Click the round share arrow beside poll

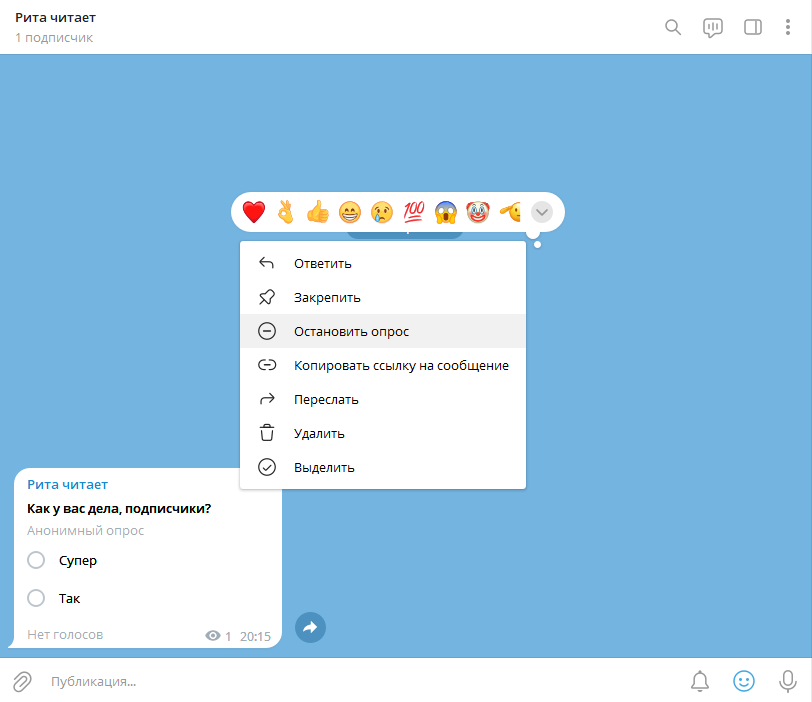tap(310, 627)
